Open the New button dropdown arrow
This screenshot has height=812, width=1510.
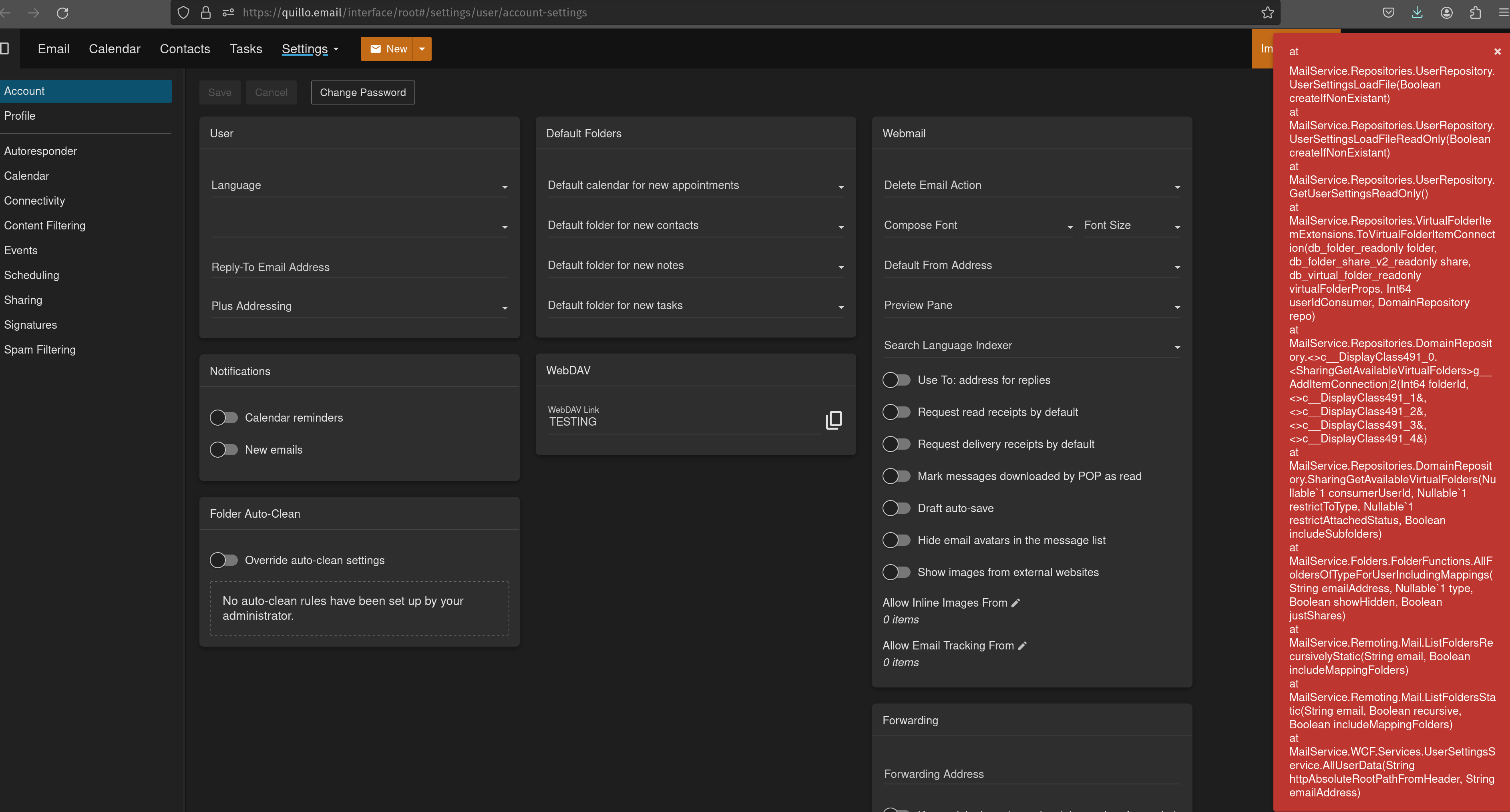pos(422,49)
